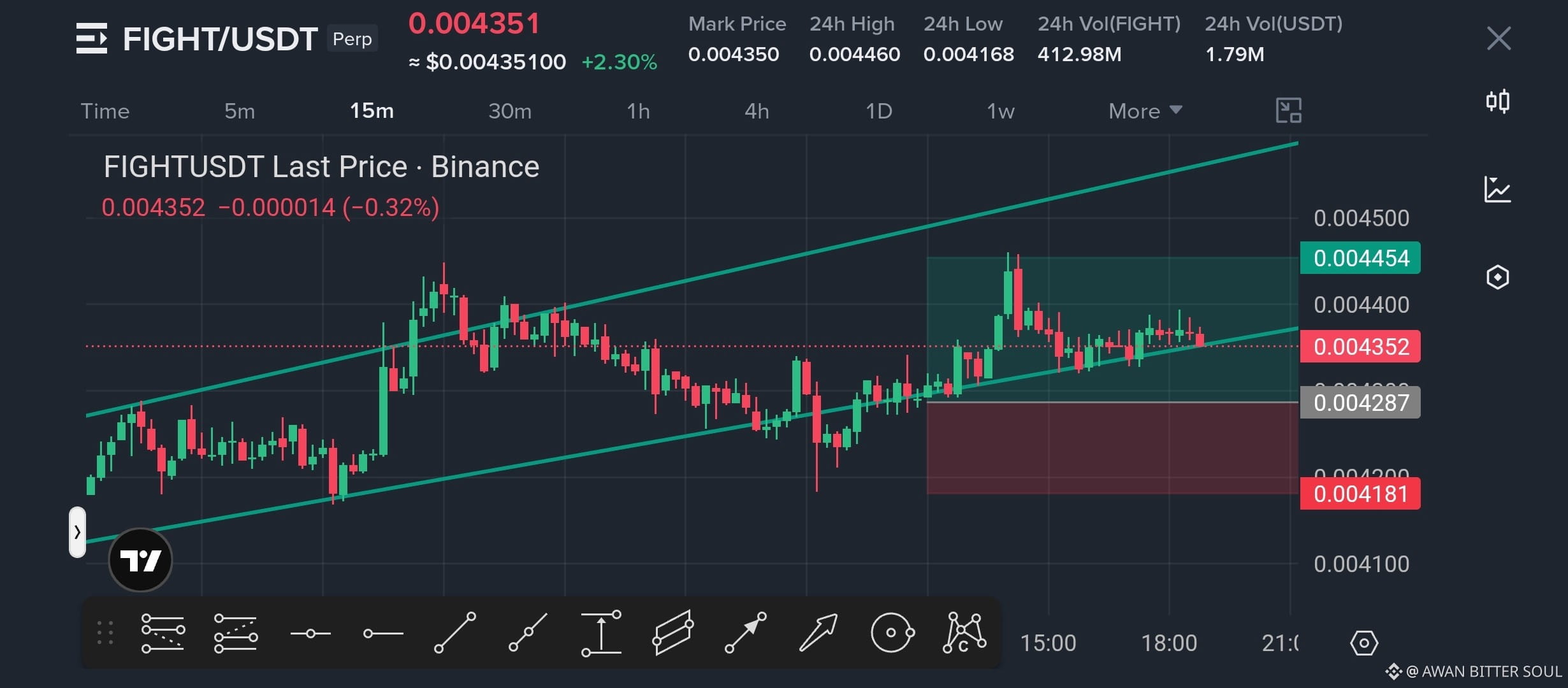Screen dimensions: 1568x688
Task: Expand the More timeframes dropdown
Action: 1145,111
